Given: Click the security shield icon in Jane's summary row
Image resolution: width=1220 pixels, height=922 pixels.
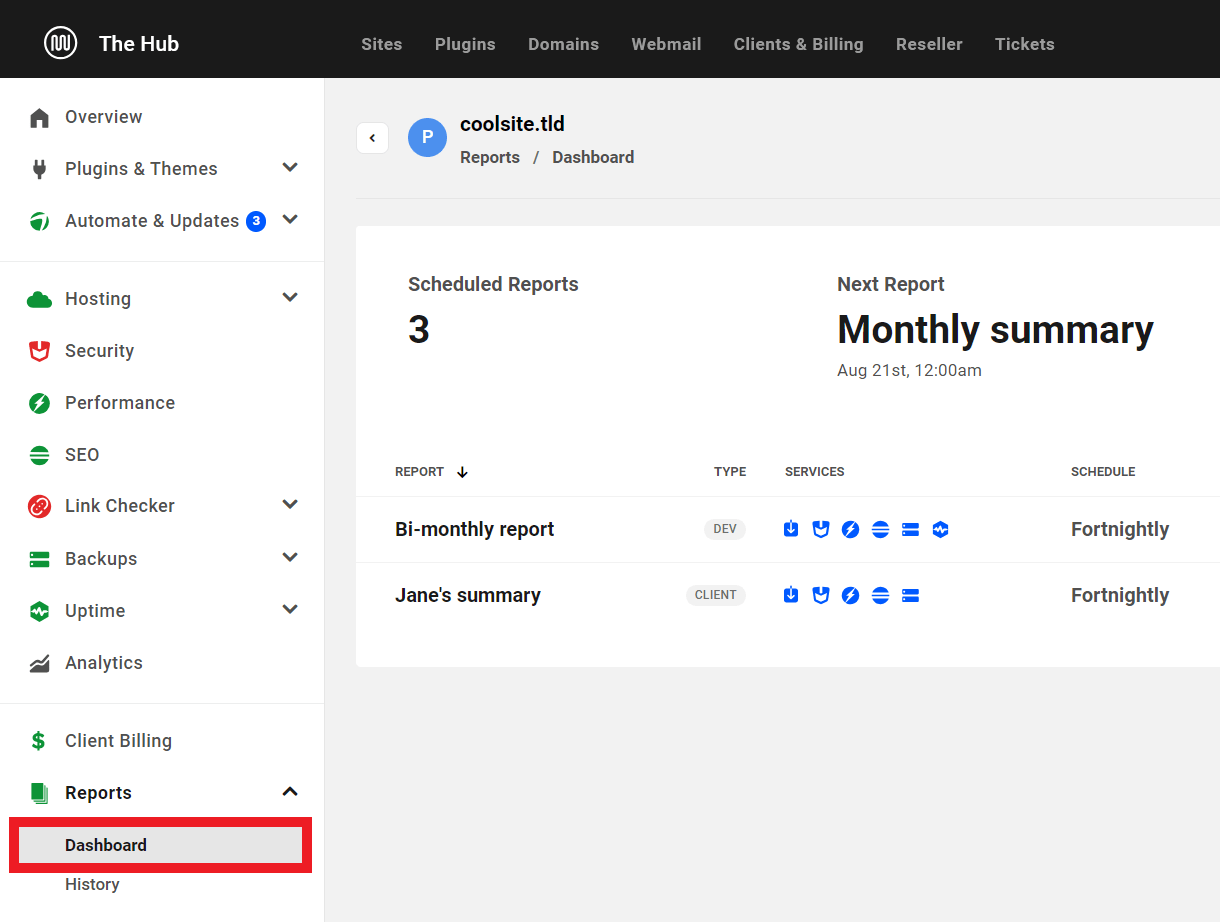Looking at the screenshot, I should 821,595.
